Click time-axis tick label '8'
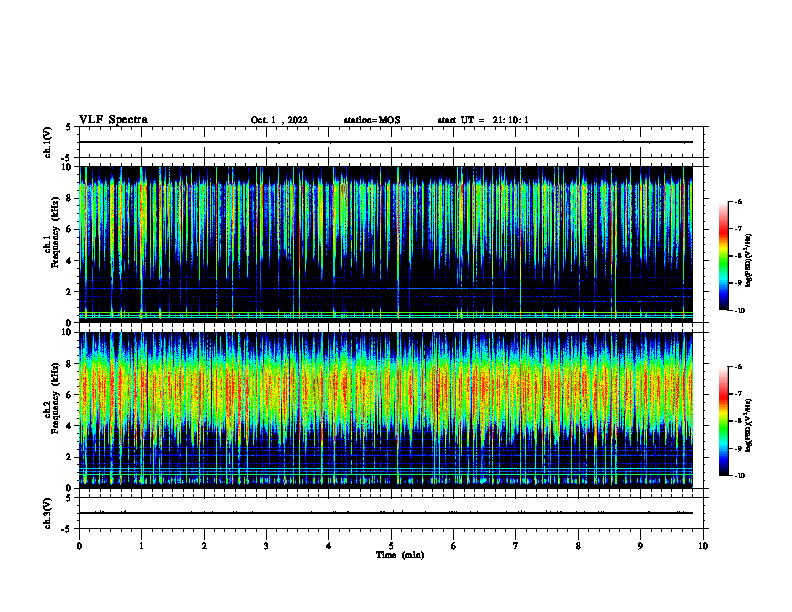Image resolution: width=792 pixels, height=612 pixels. [578, 546]
